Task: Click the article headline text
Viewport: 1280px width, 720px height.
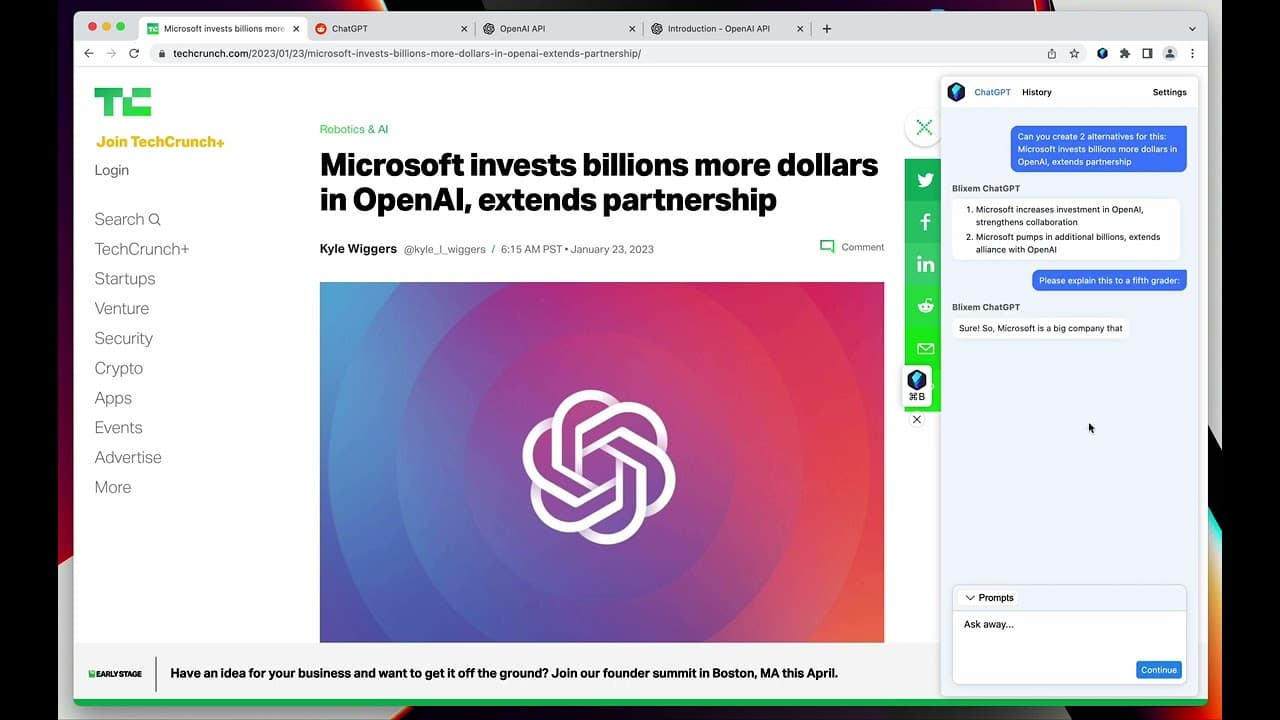Action: (599, 182)
